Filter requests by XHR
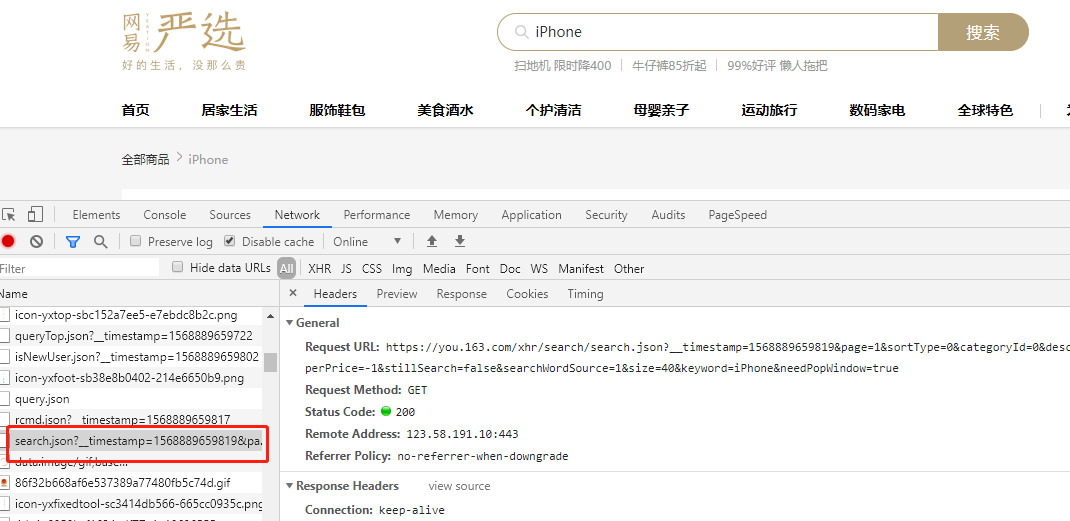 pos(319,269)
